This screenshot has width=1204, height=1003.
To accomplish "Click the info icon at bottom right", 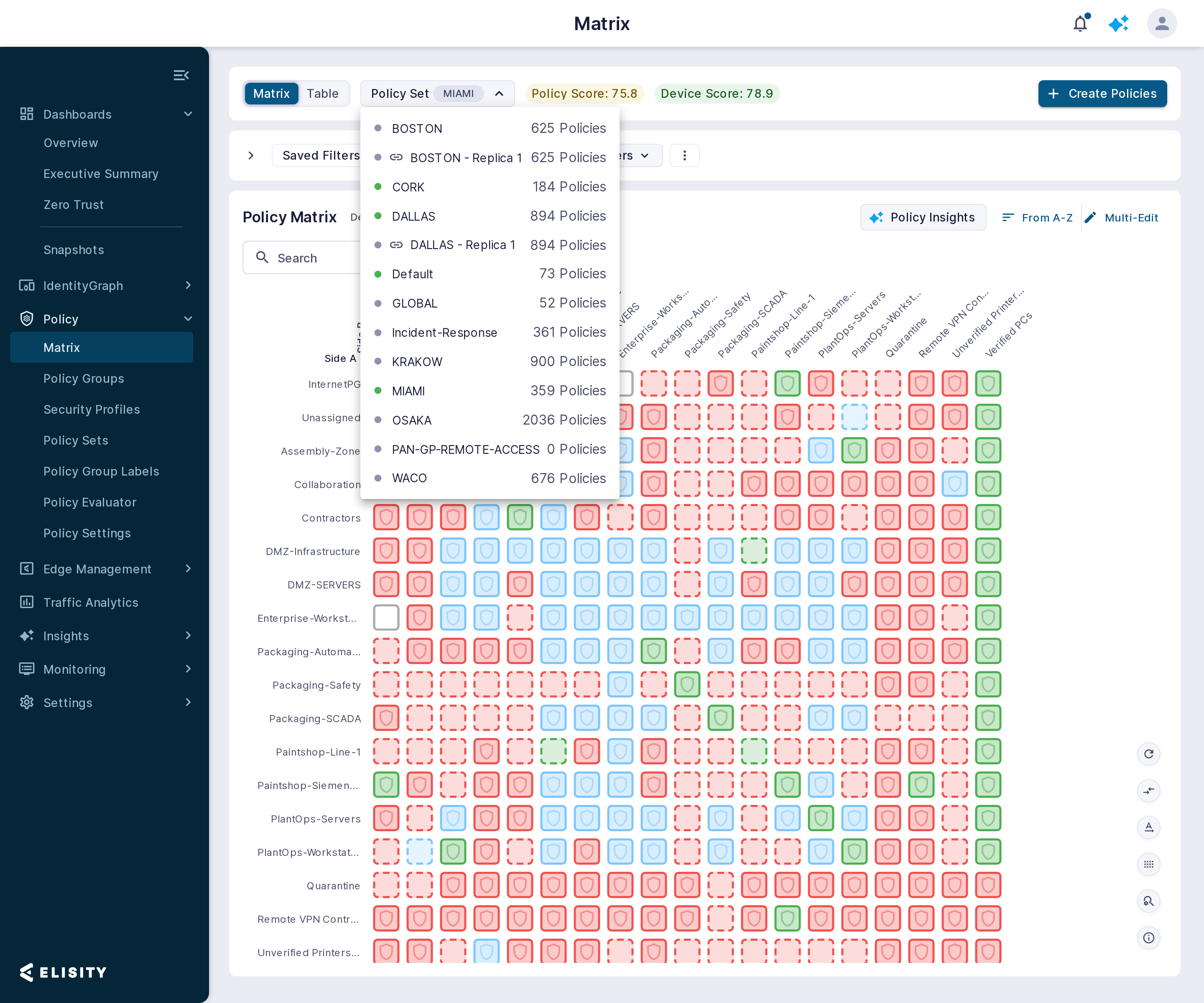I will [x=1148, y=938].
